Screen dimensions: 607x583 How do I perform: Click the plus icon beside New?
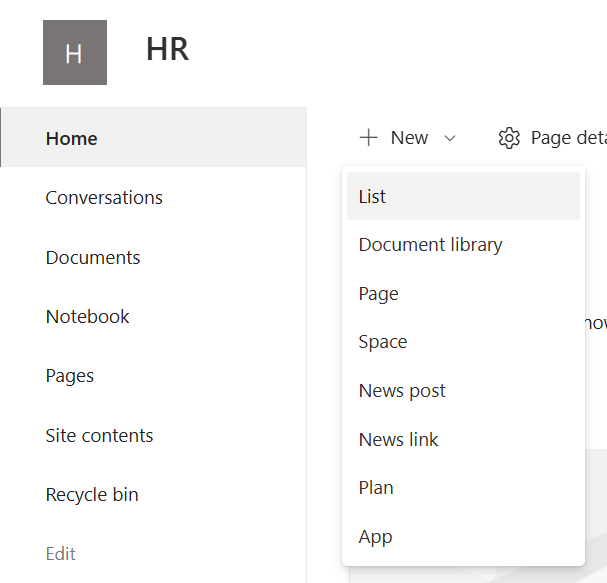click(x=369, y=138)
